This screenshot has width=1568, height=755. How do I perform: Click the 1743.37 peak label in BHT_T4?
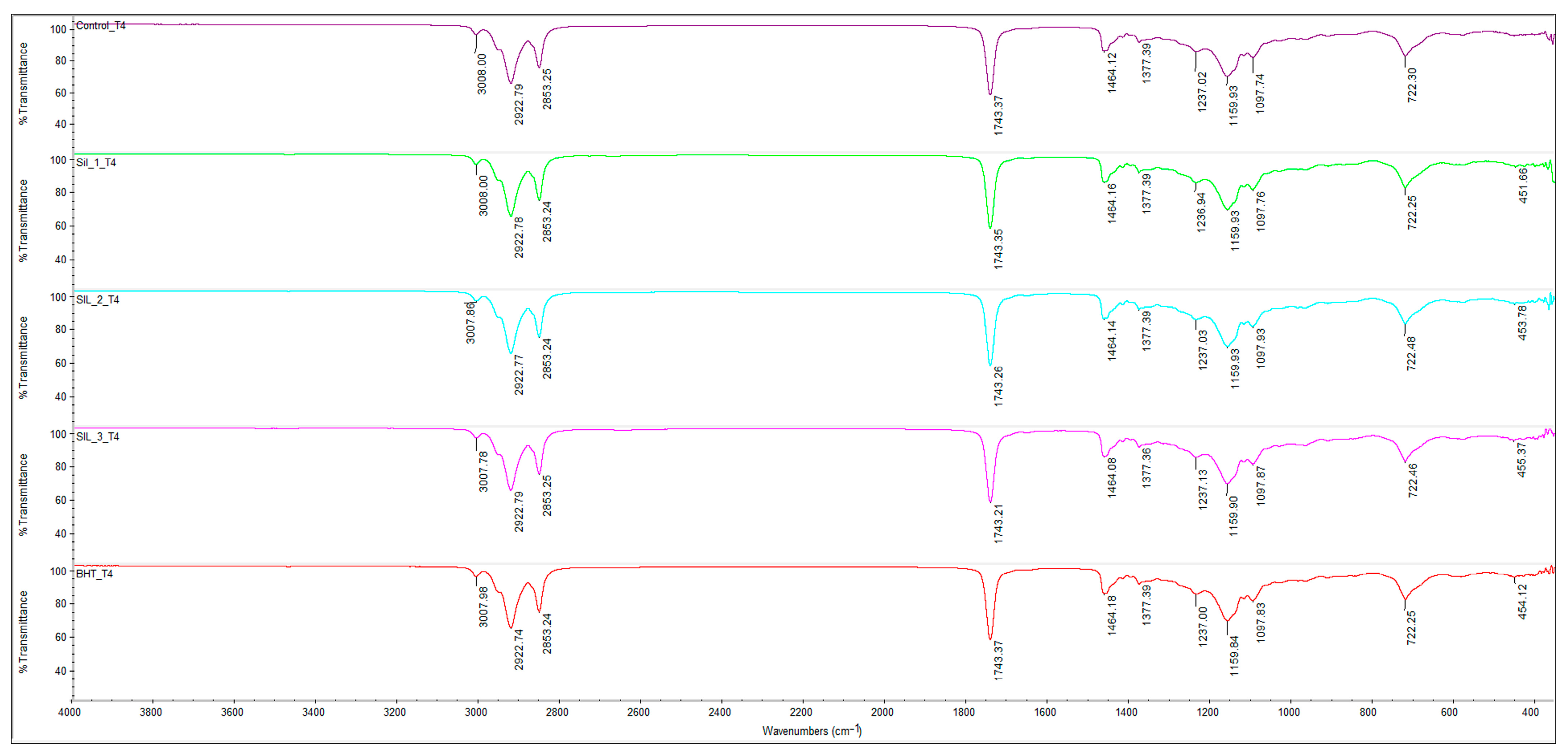point(998,660)
